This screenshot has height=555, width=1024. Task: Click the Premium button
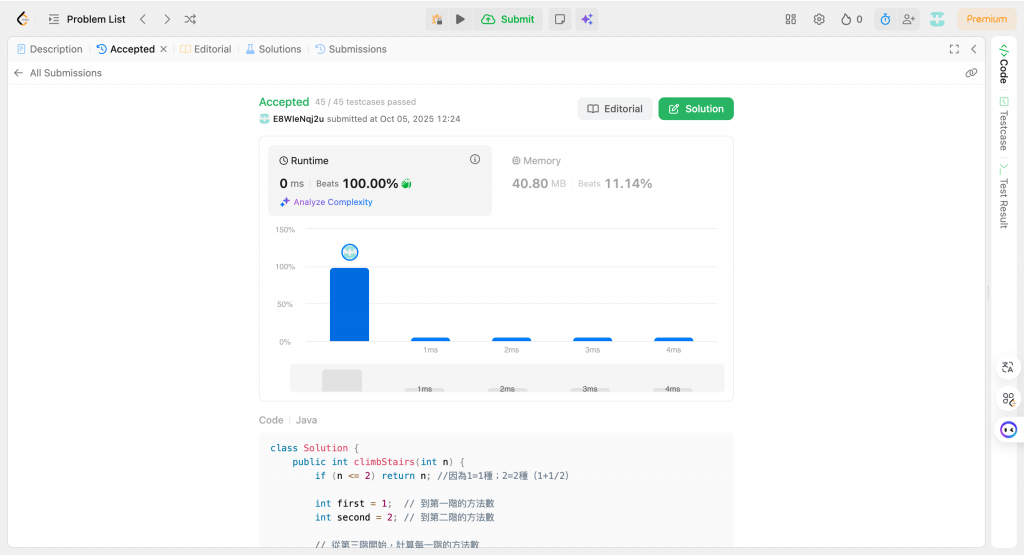986,19
